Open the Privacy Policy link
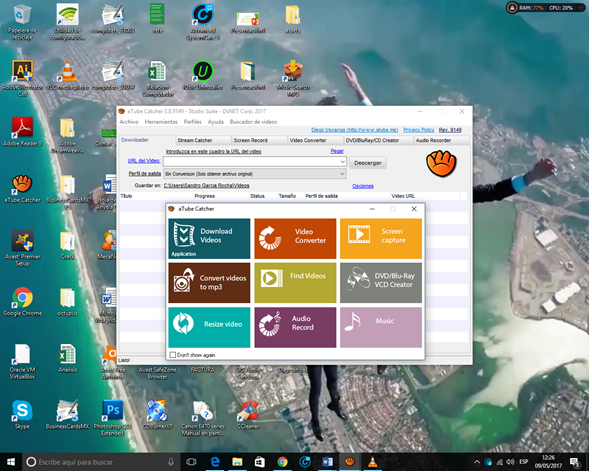Image resolution: width=592 pixels, height=472 pixels. pyautogui.click(x=420, y=130)
